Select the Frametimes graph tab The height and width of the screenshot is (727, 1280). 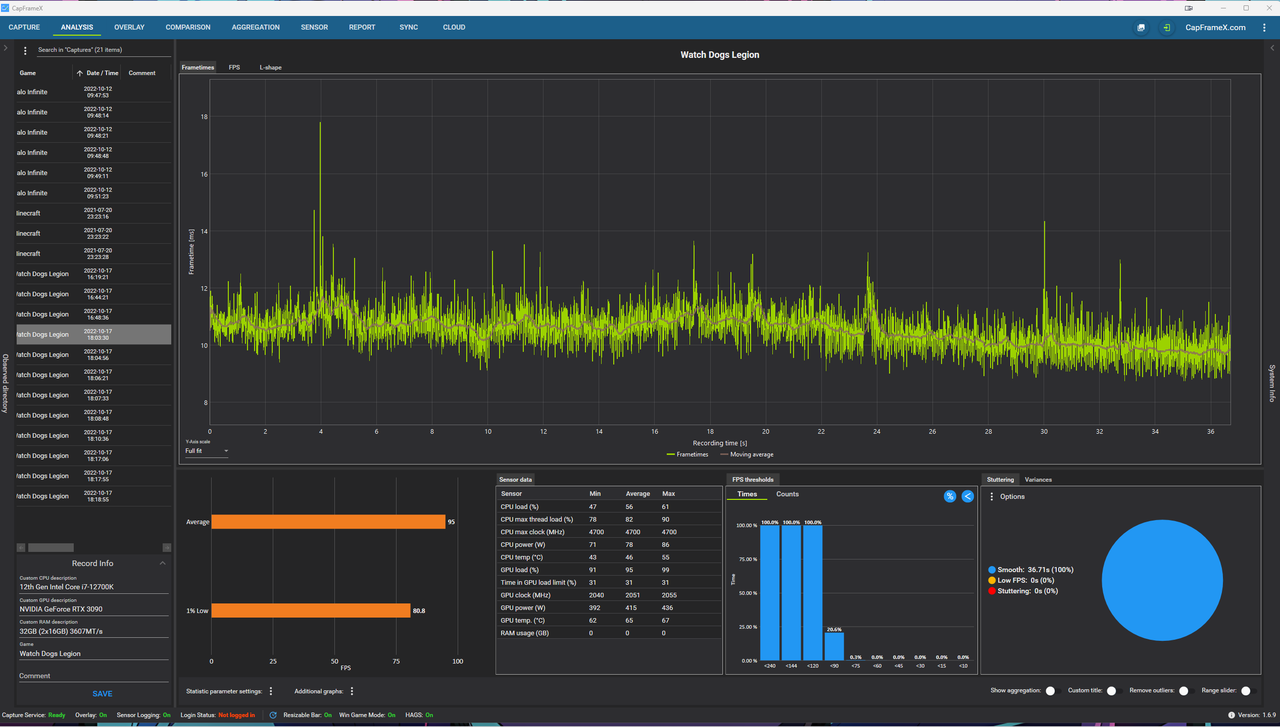pyautogui.click(x=198, y=67)
